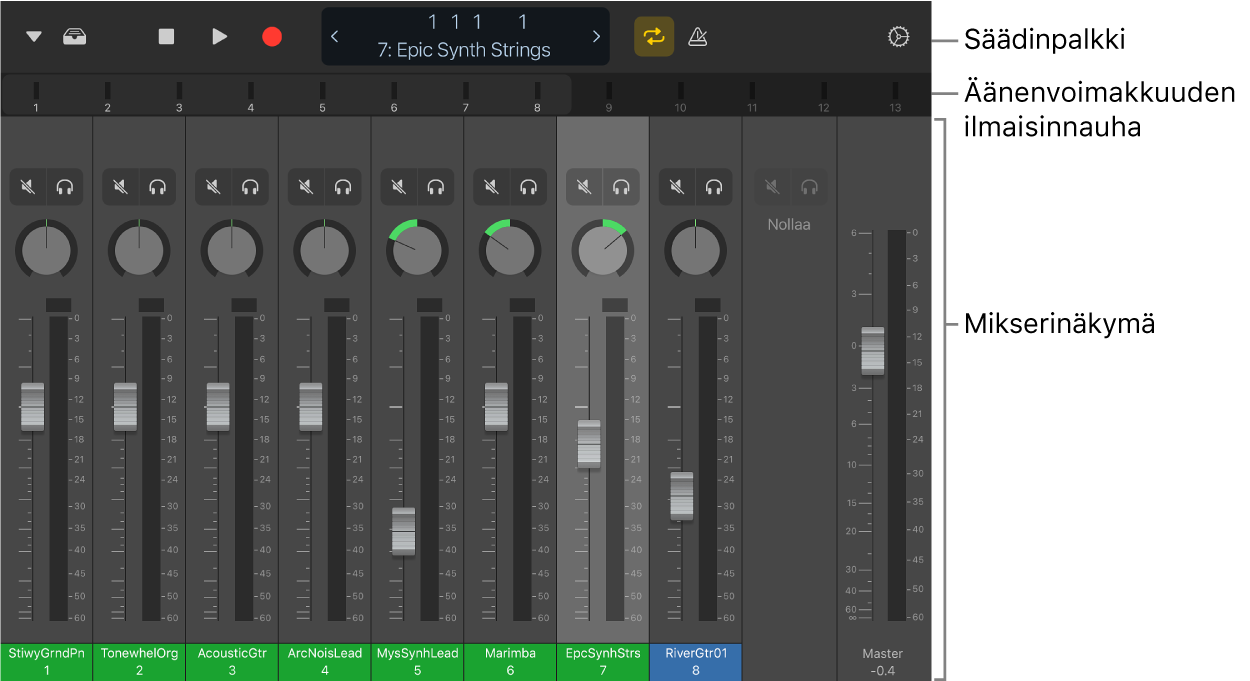Image resolution: width=1250 pixels, height=681 pixels.
Task: Solo the TonewhelOrg channel
Action: coord(158,186)
